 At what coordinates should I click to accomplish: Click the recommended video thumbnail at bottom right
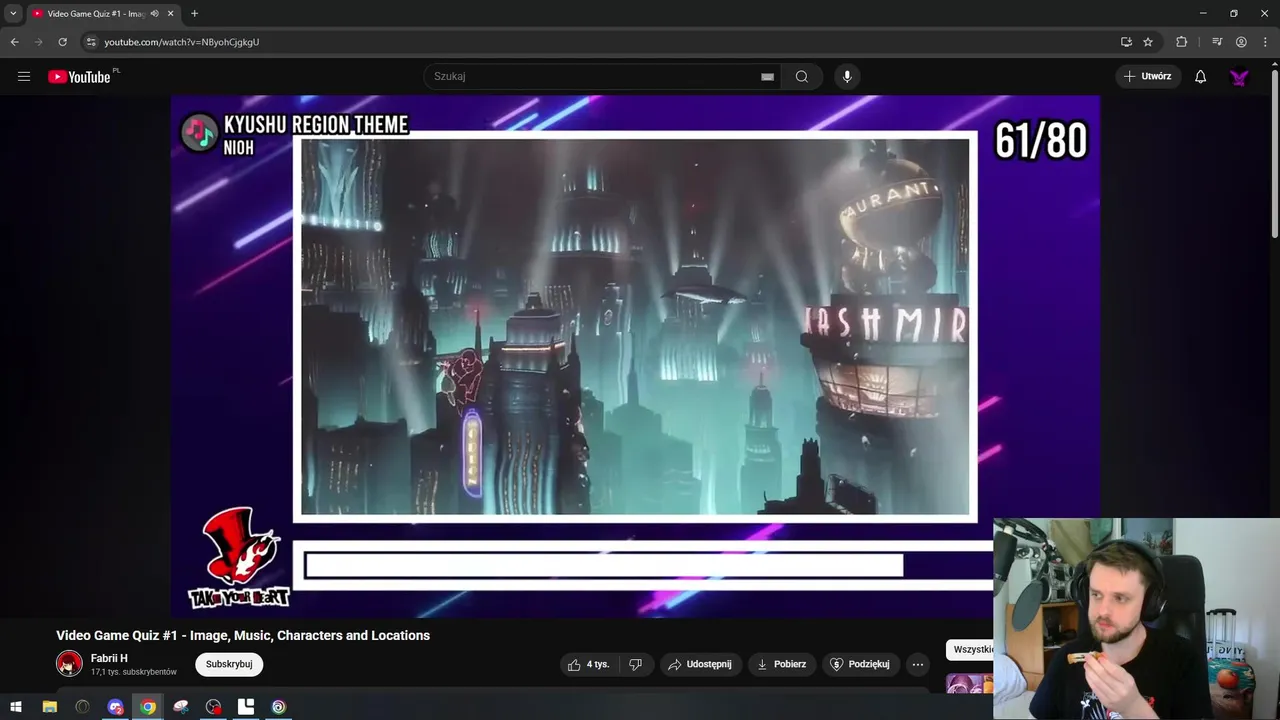[x=969, y=684]
